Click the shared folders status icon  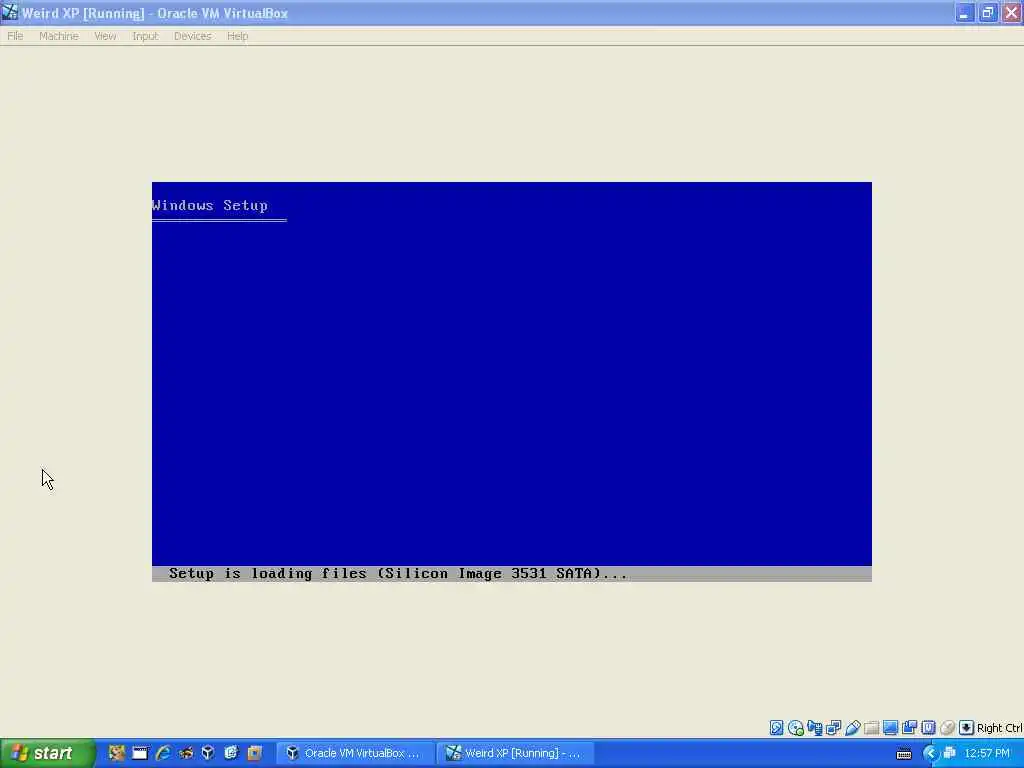pos(871,728)
